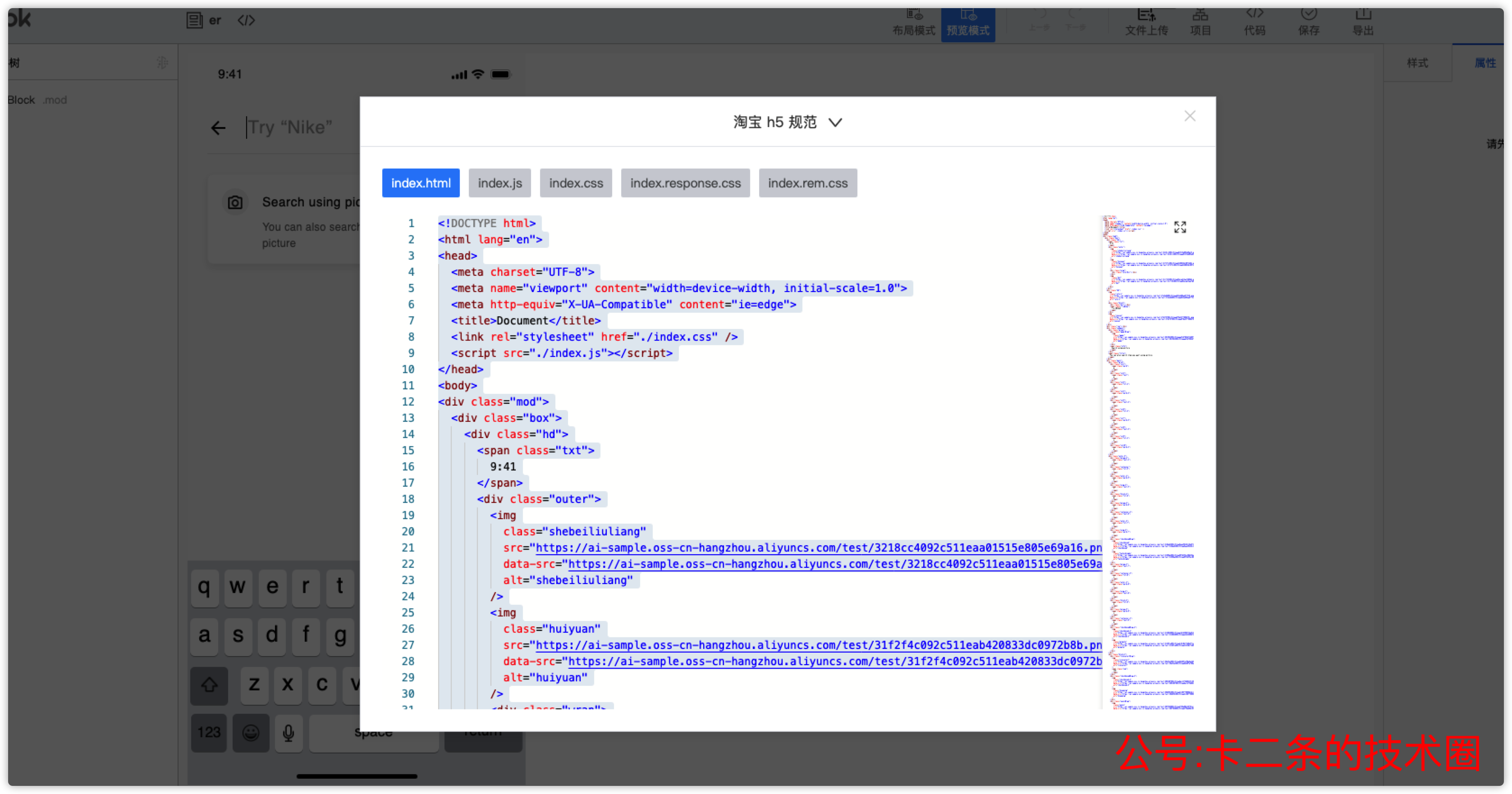This screenshot has width=1512, height=794.
Task: Click the alt="huiyuan" code line
Action: click(x=545, y=678)
